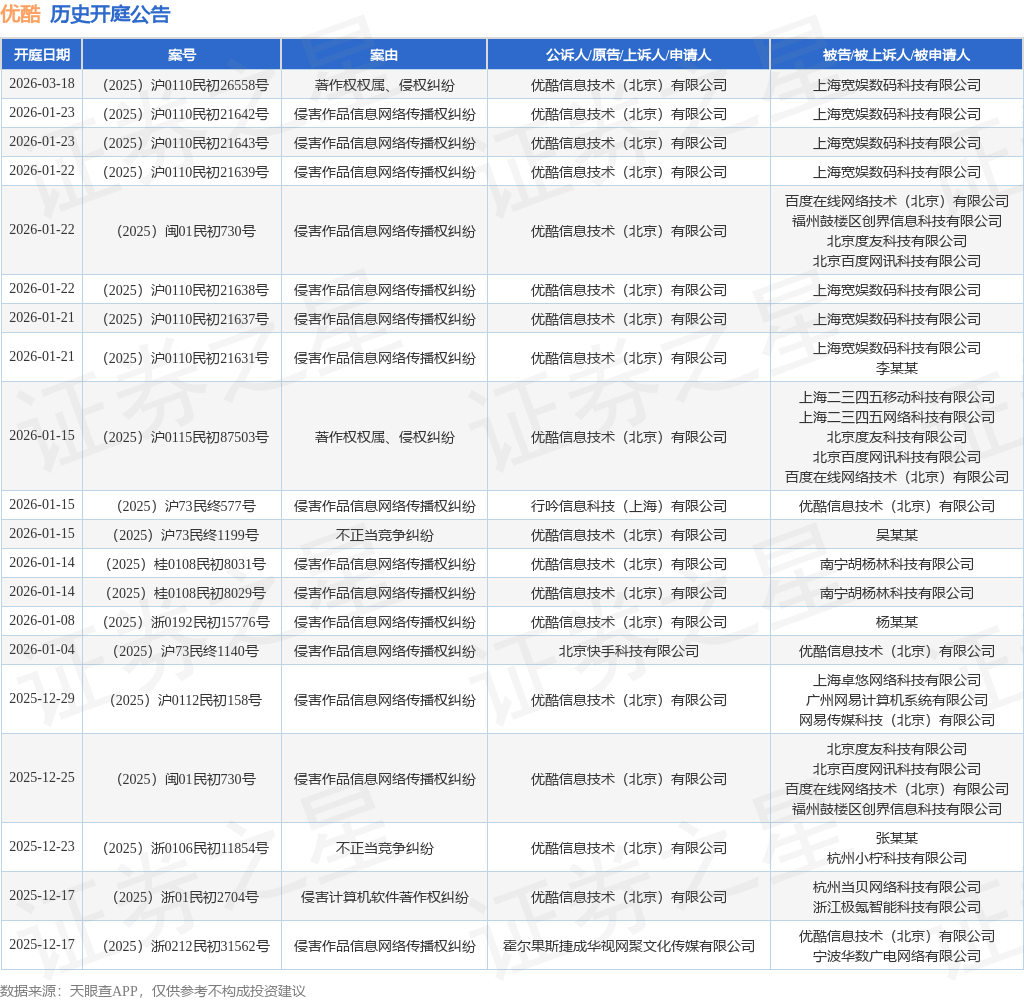Click date 2025-12-23
Screen dimensions: 1024x1000
coord(42,847)
